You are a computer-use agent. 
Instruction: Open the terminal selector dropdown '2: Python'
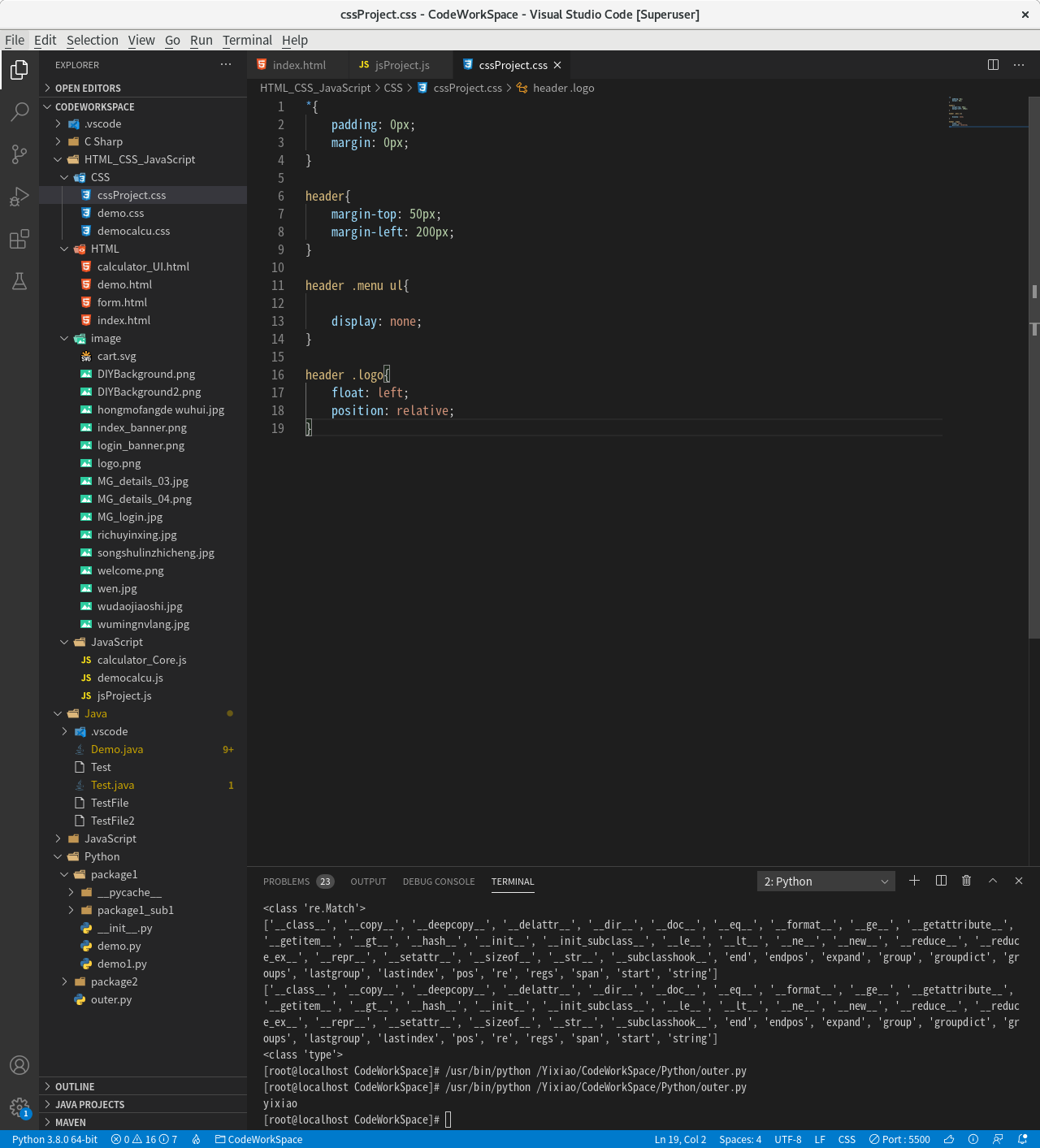[826, 882]
